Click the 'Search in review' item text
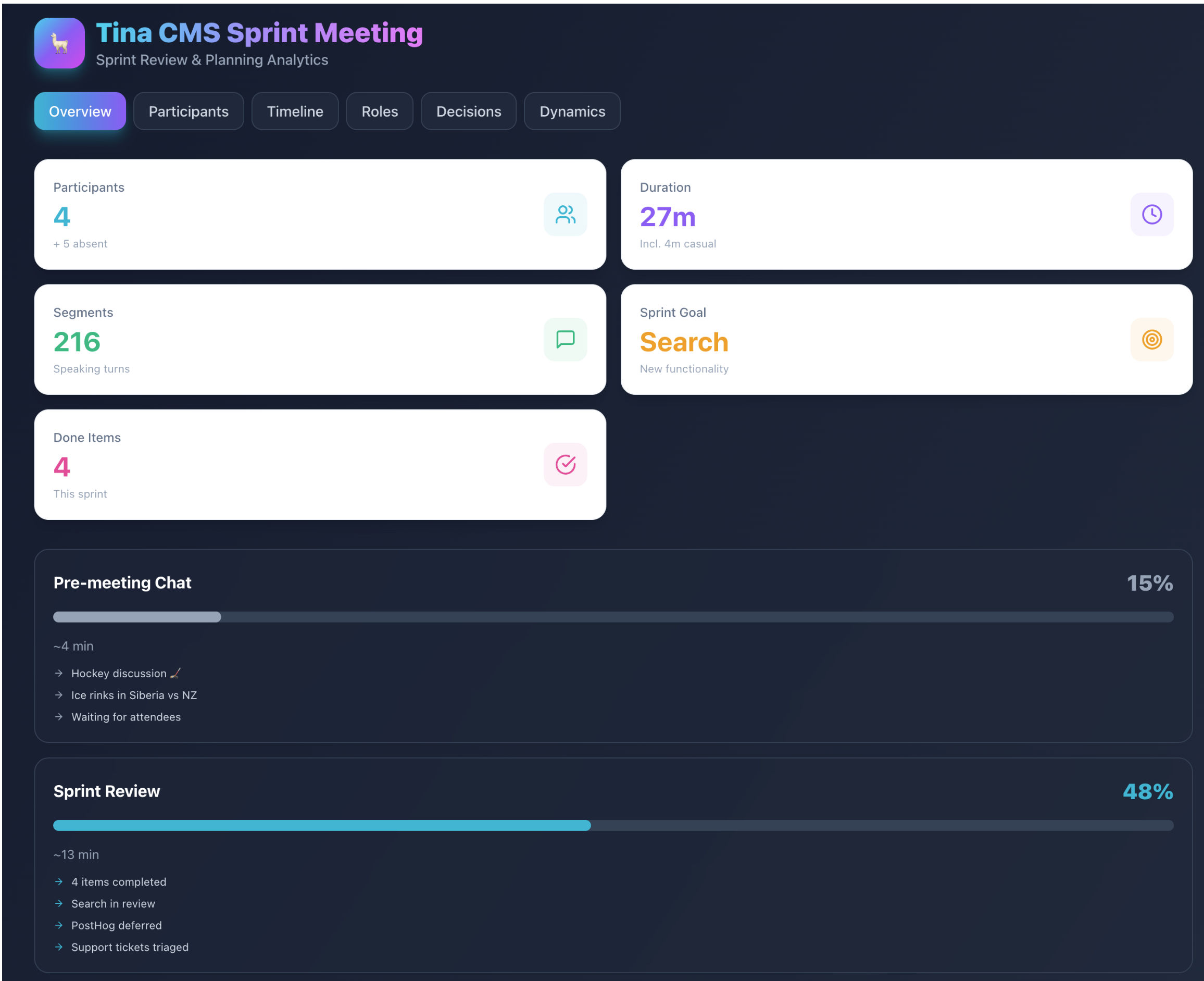 click(x=113, y=903)
